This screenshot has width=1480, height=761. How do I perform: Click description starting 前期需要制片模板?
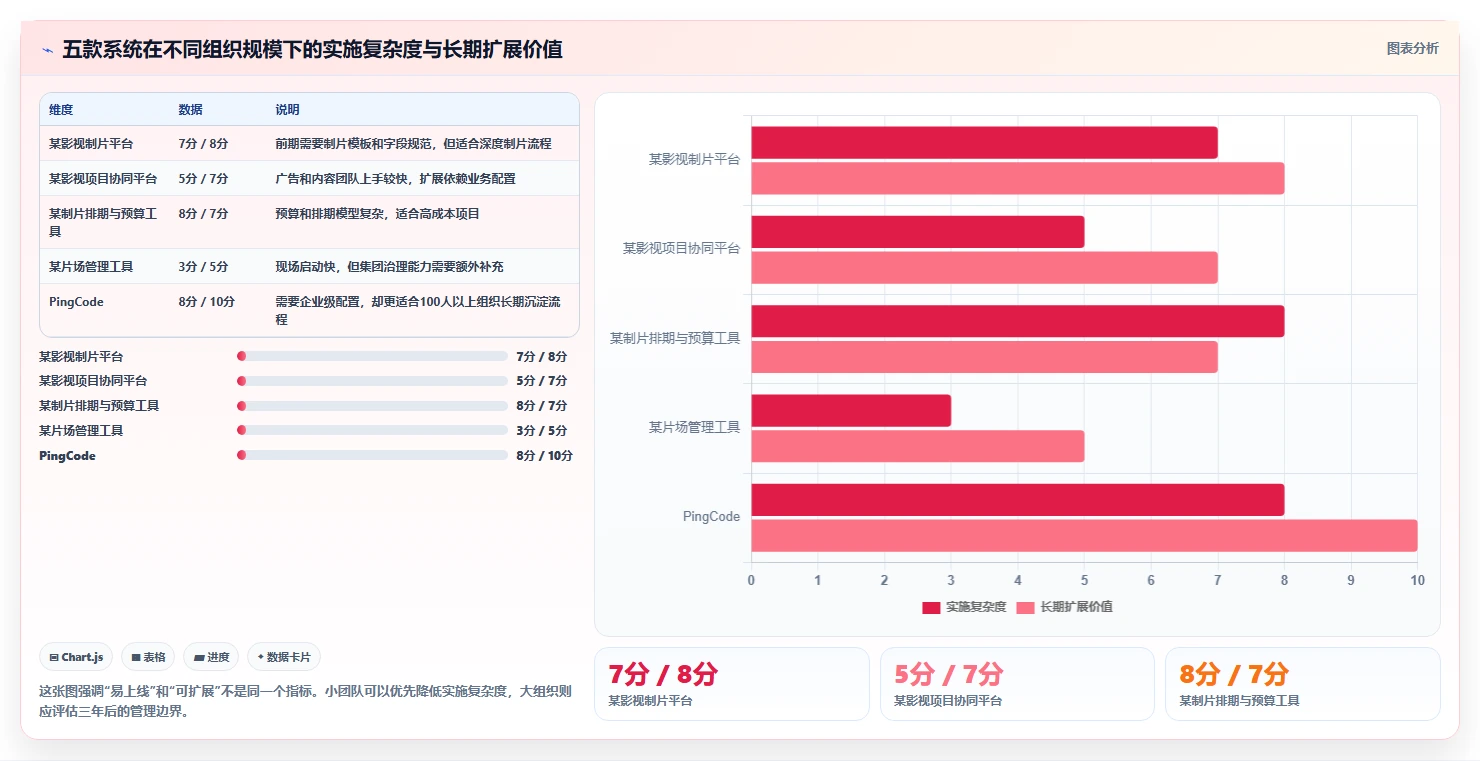413,144
